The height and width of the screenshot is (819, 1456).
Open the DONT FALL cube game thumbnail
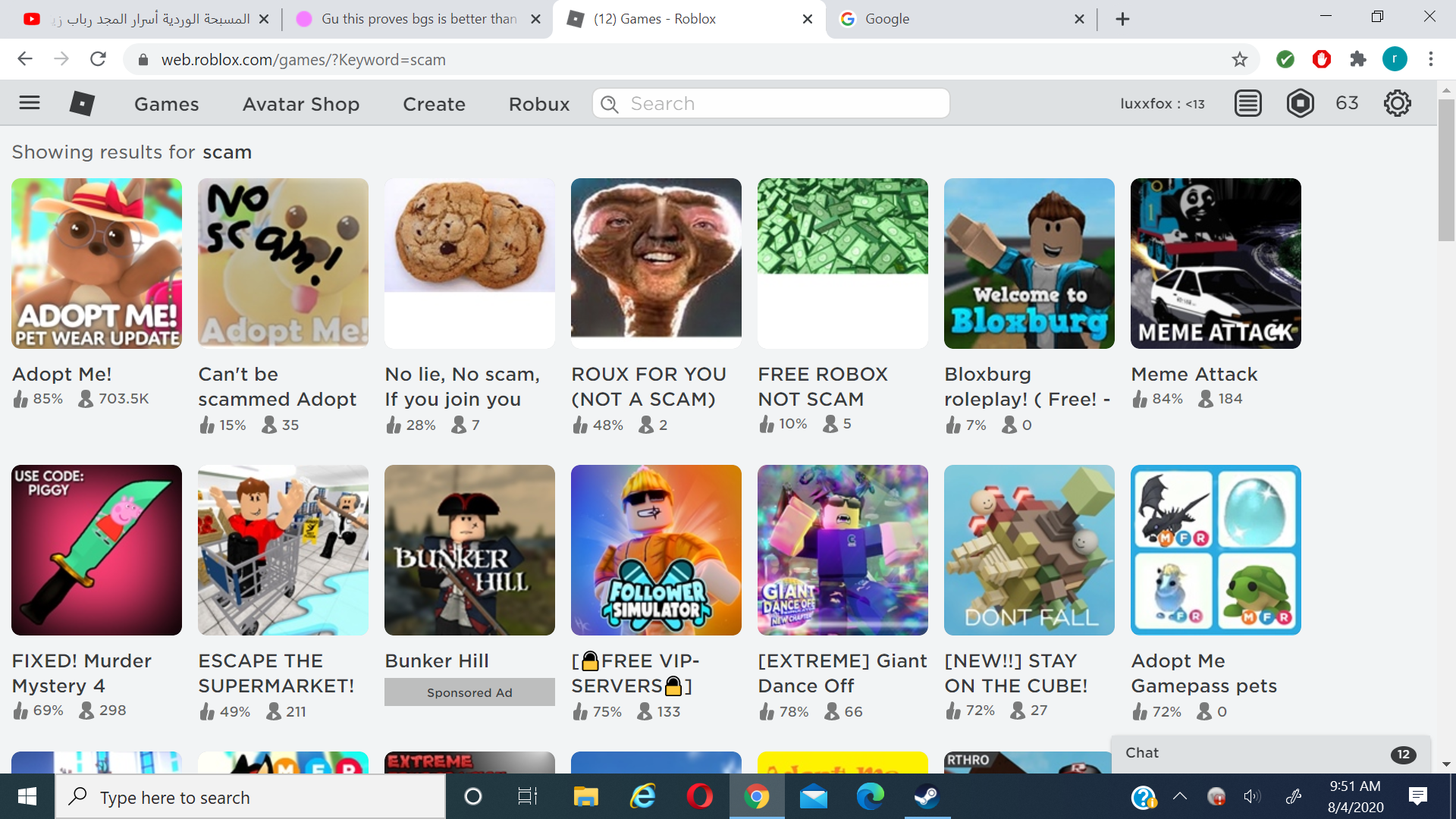[x=1029, y=550]
